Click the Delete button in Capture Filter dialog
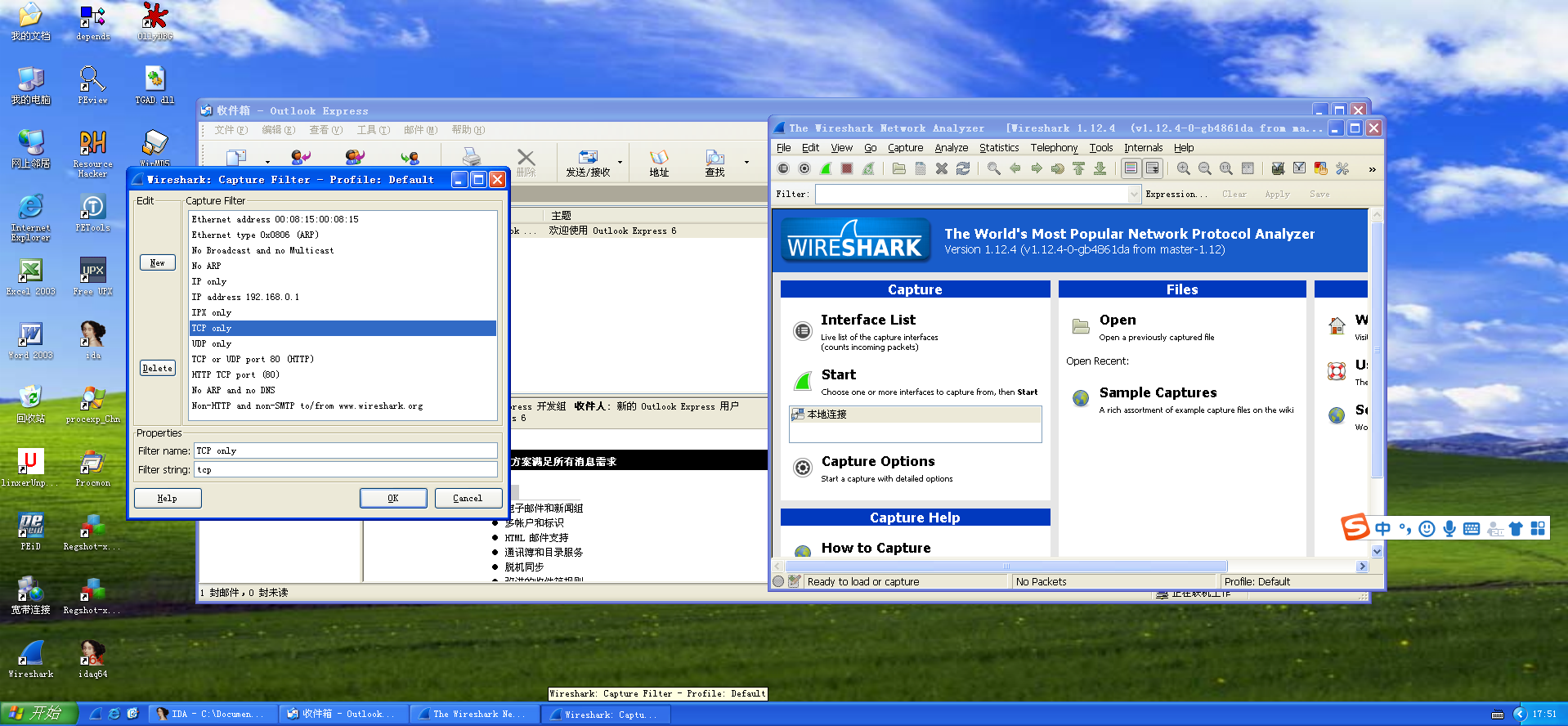This screenshot has width=1568, height=726. point(158,368)
